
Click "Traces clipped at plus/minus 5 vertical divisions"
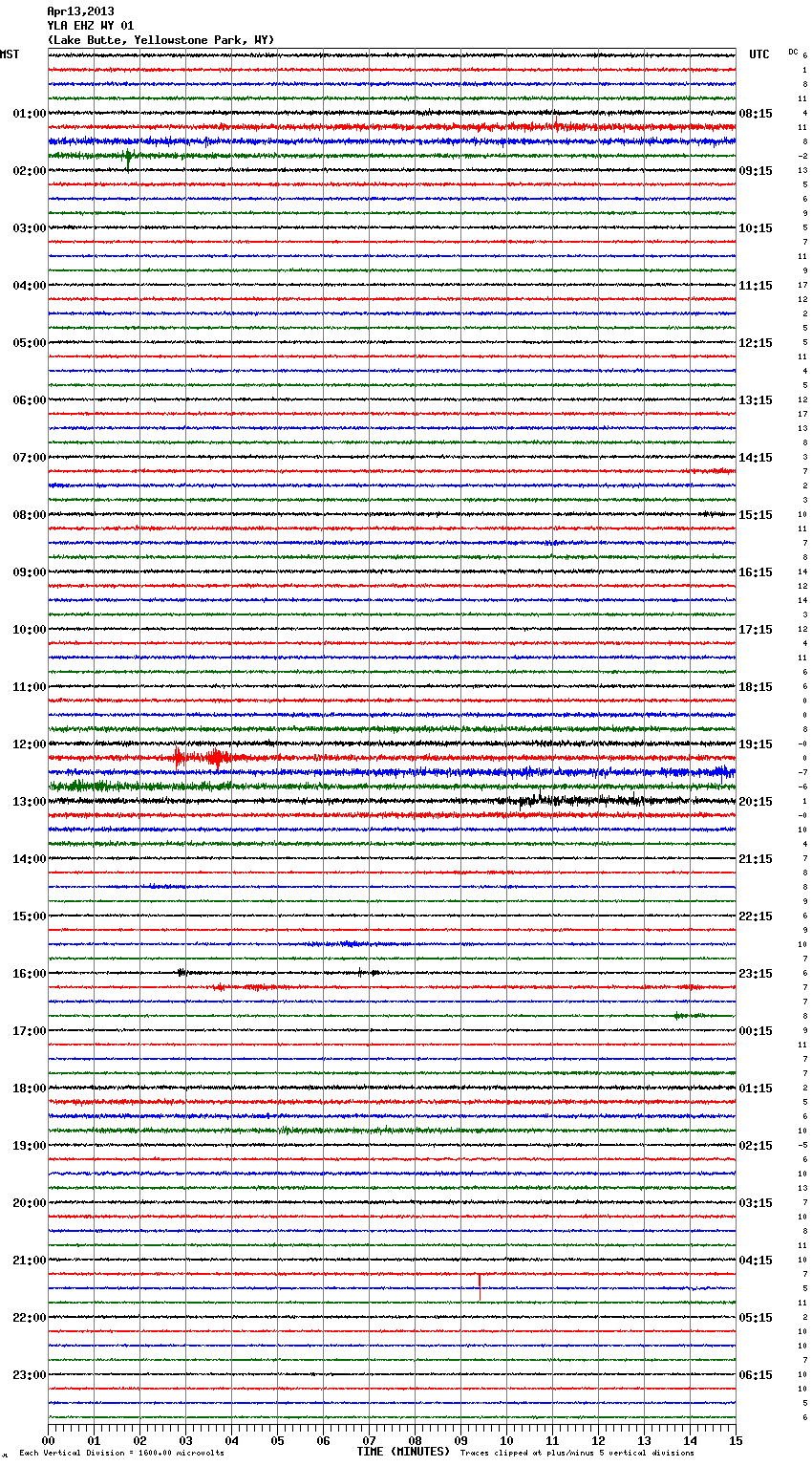click(x=577, y=1454)
